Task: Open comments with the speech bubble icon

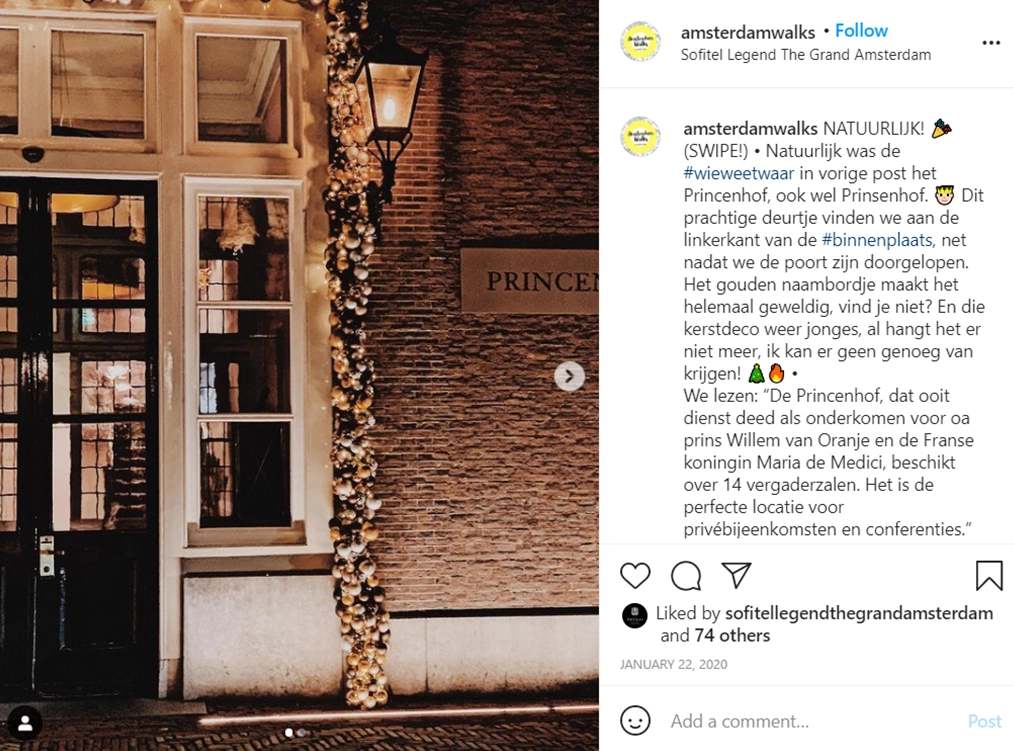Action: click(x=685, y=575)
